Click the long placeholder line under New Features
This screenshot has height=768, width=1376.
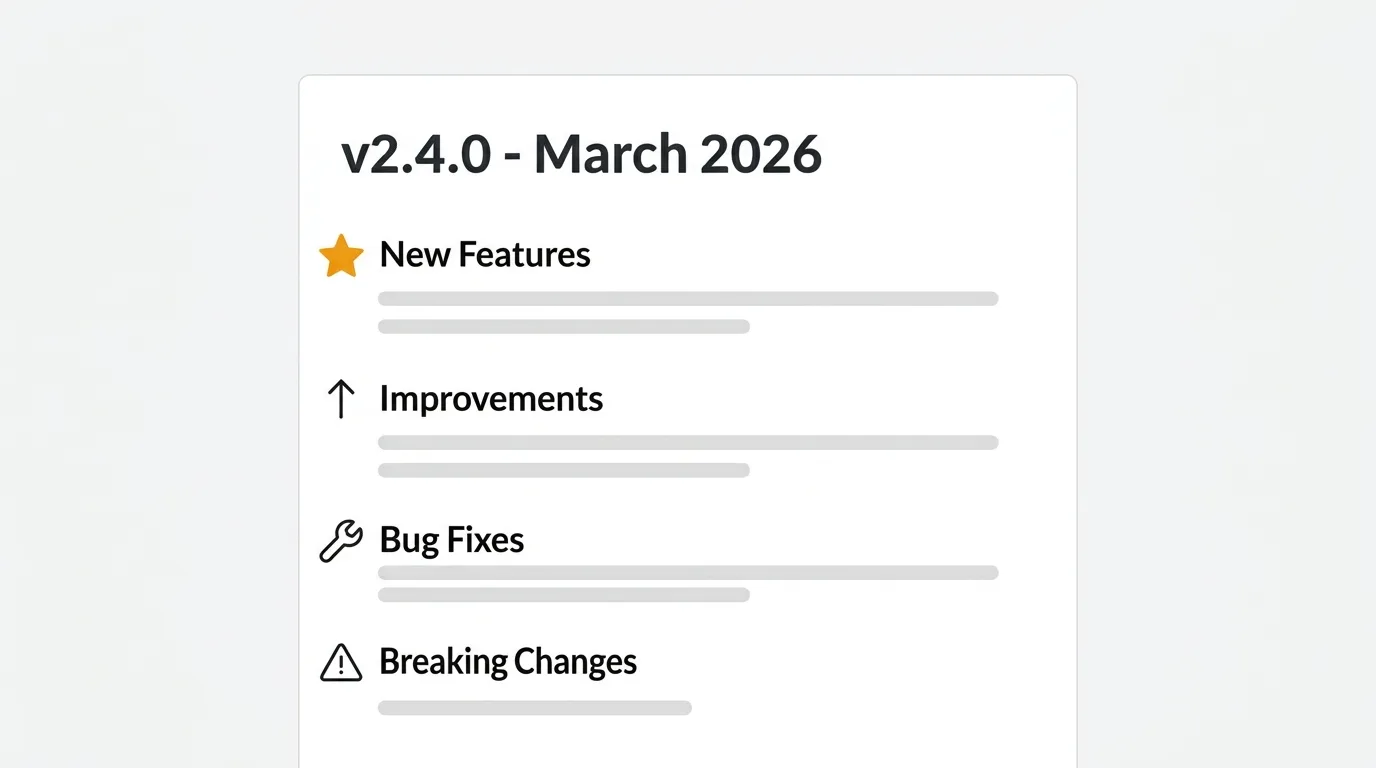[688, 298]
